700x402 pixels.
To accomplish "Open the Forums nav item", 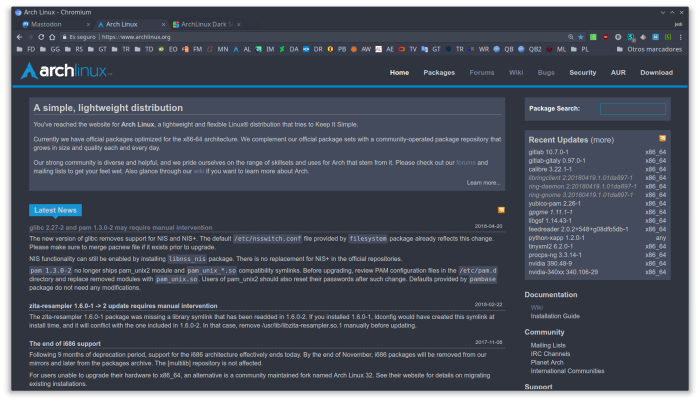I will (x=482, y=72).
